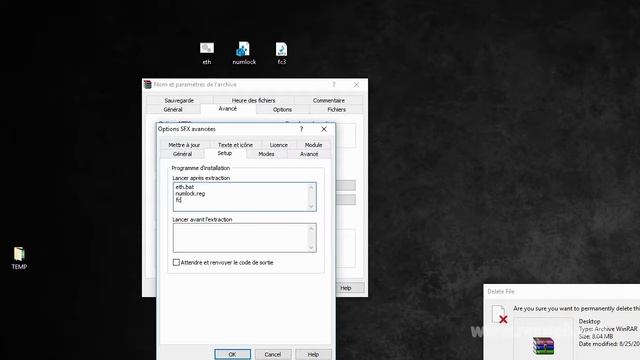Close the Nom et paramètres de l'archive dialog

pos(356,84)
